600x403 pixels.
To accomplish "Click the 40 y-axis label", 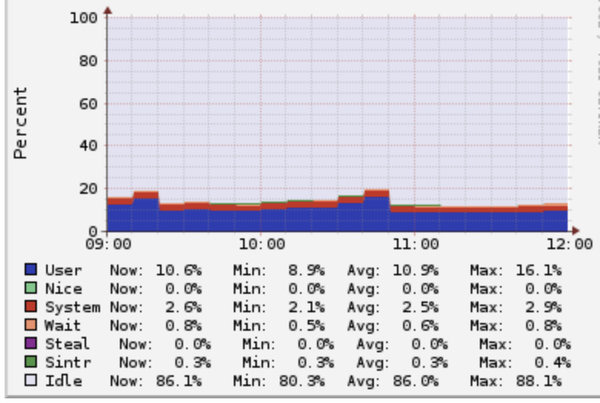I will tap(88, 145).
